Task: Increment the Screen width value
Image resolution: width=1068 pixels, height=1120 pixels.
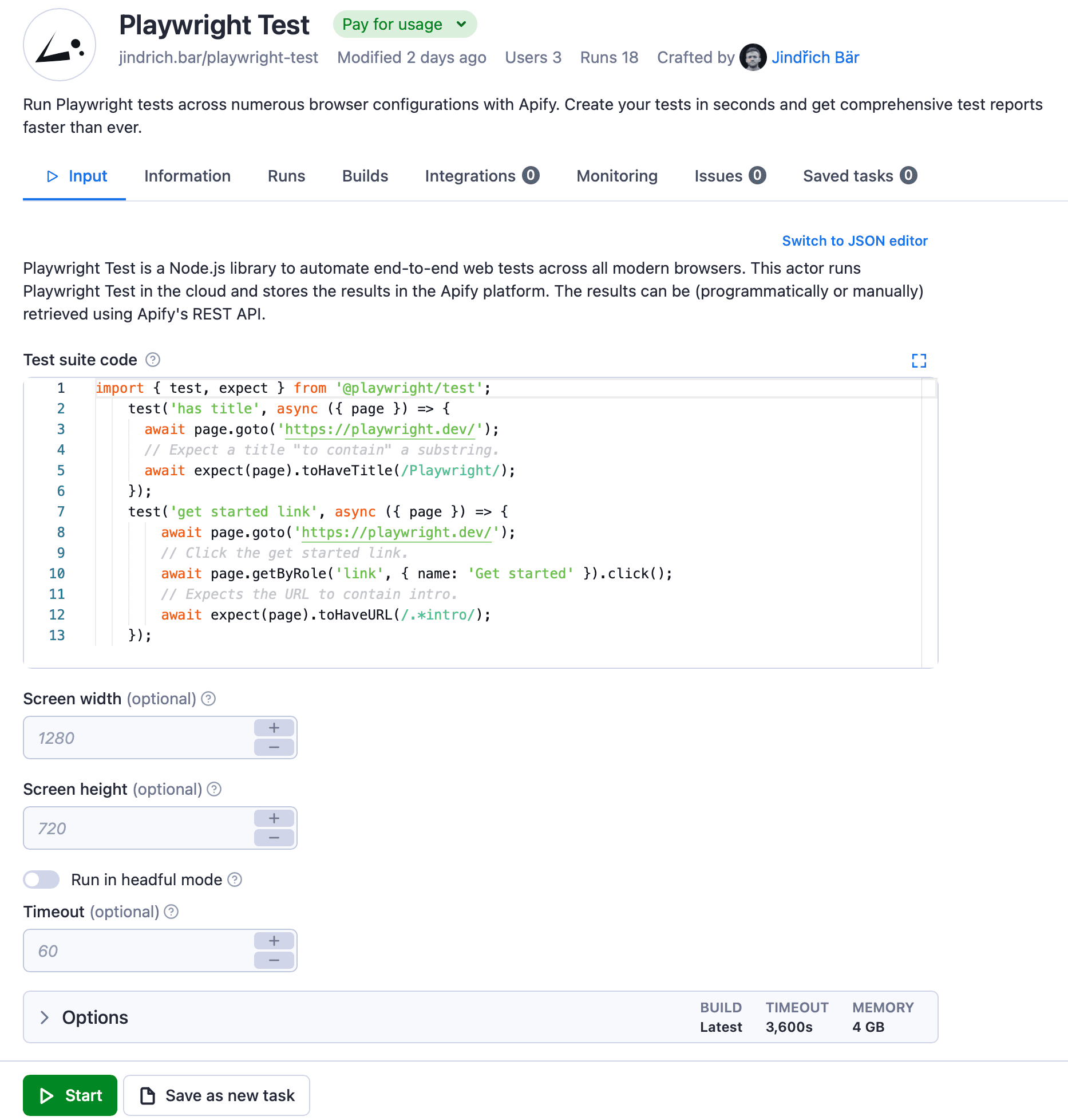Action: pos(274,728)
